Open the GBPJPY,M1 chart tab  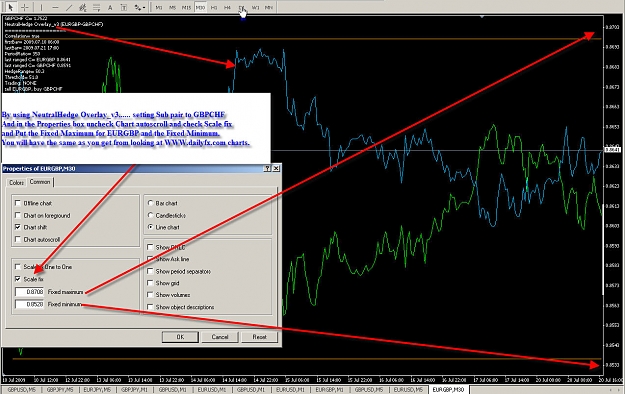pos(135,390)
